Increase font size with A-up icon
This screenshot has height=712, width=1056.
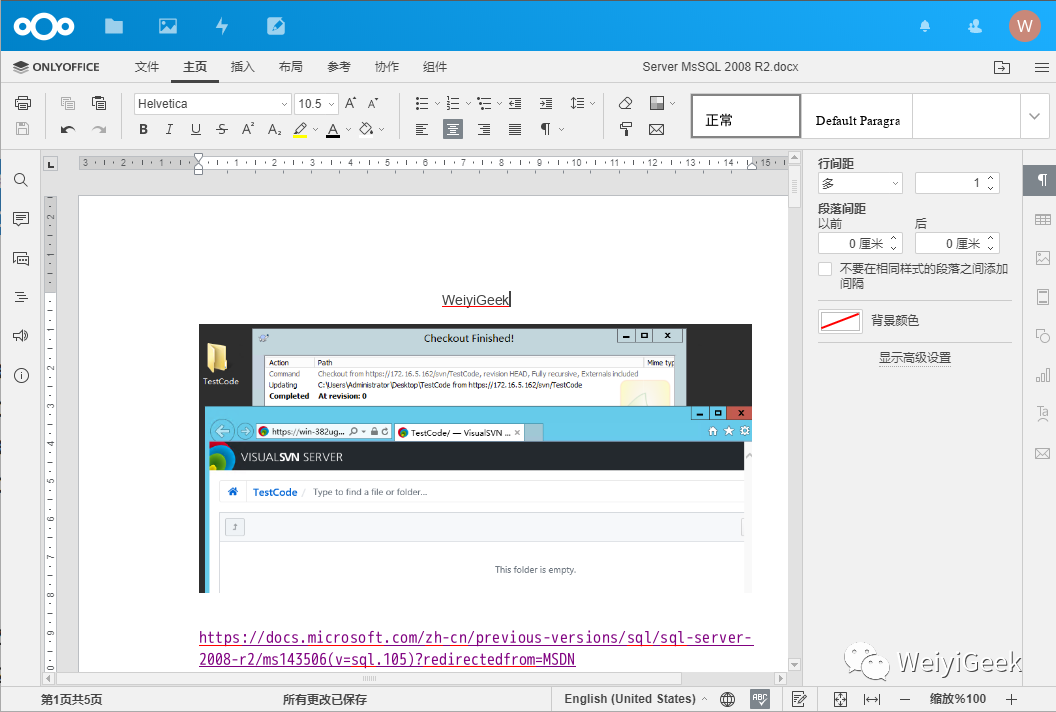(x=350, y=103)
